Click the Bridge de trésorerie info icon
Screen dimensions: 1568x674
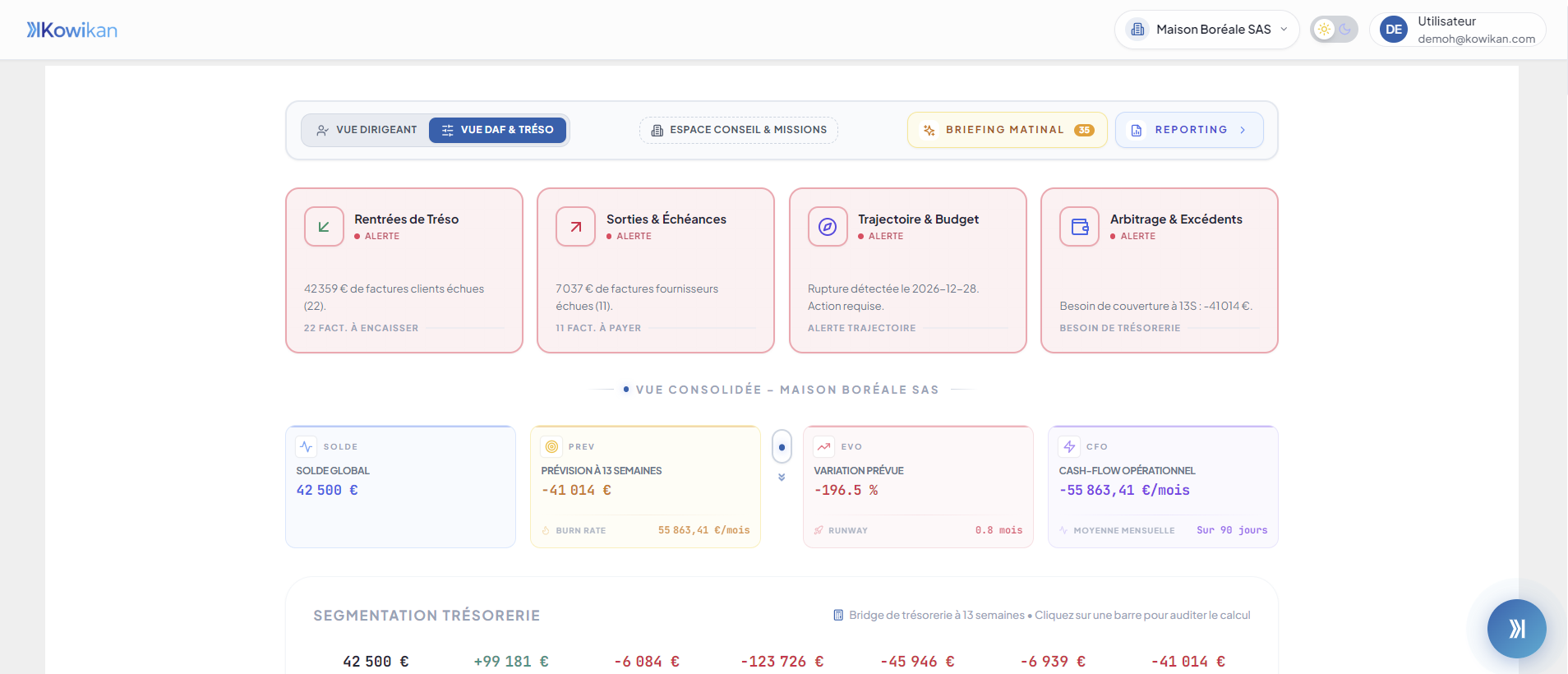pyautogui.click(x=838, y=615)
